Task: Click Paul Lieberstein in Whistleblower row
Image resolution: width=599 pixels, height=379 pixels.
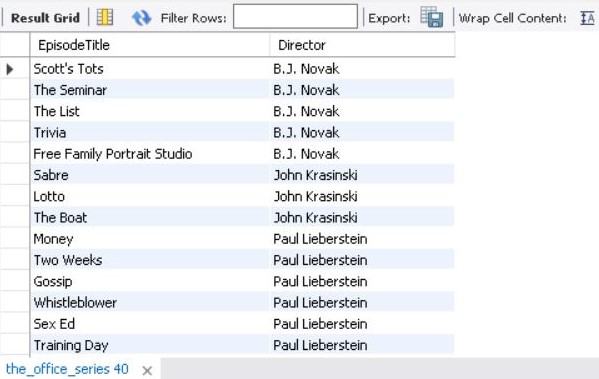Action: (x=362, y=303)
